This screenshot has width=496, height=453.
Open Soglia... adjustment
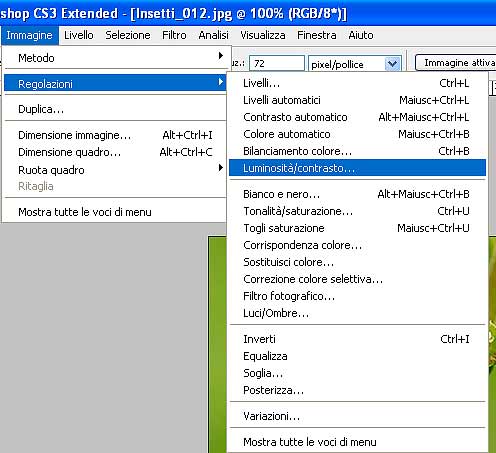tap(357, 373)
